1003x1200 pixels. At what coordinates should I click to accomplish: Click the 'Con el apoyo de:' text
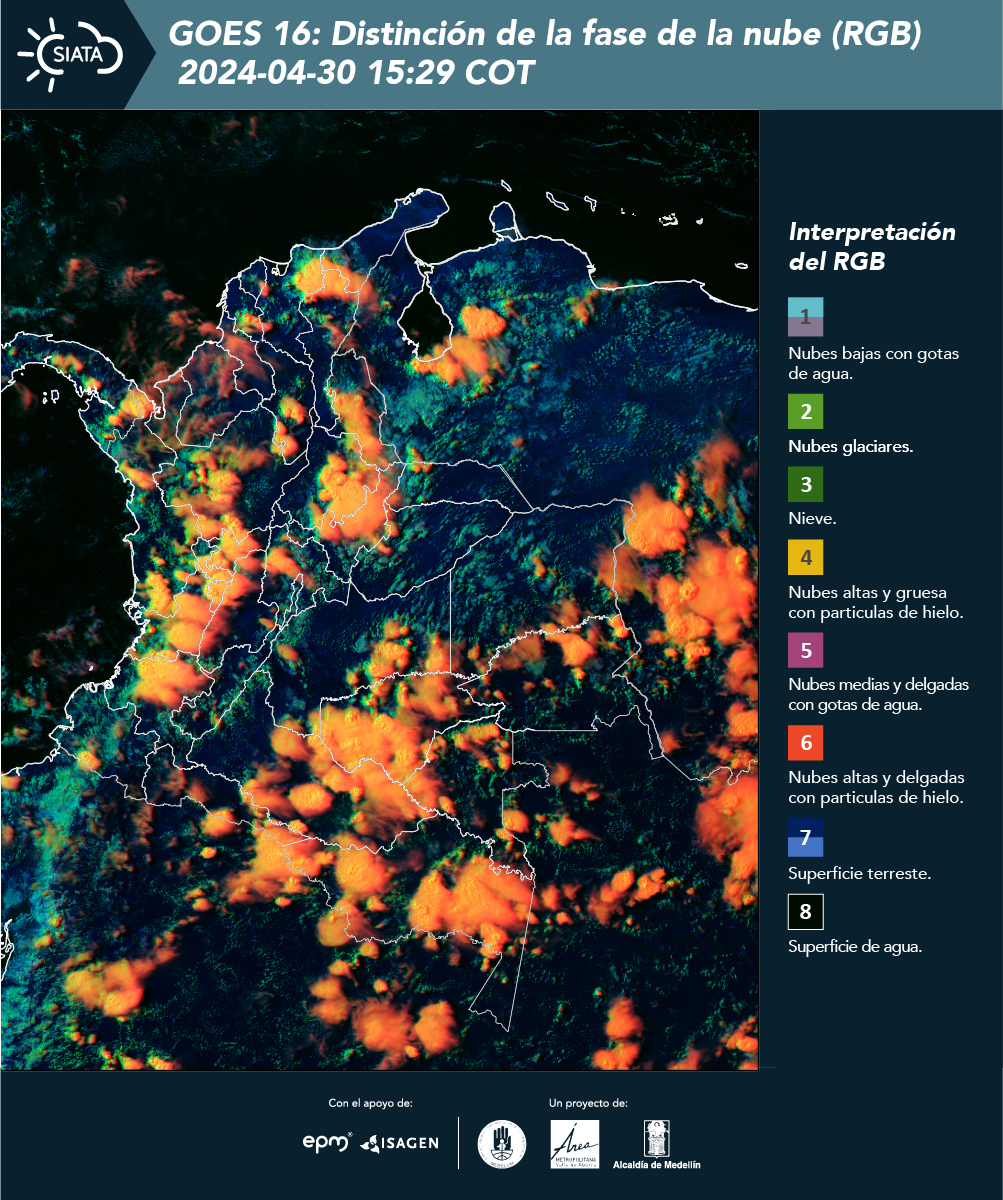(370, 1103)
